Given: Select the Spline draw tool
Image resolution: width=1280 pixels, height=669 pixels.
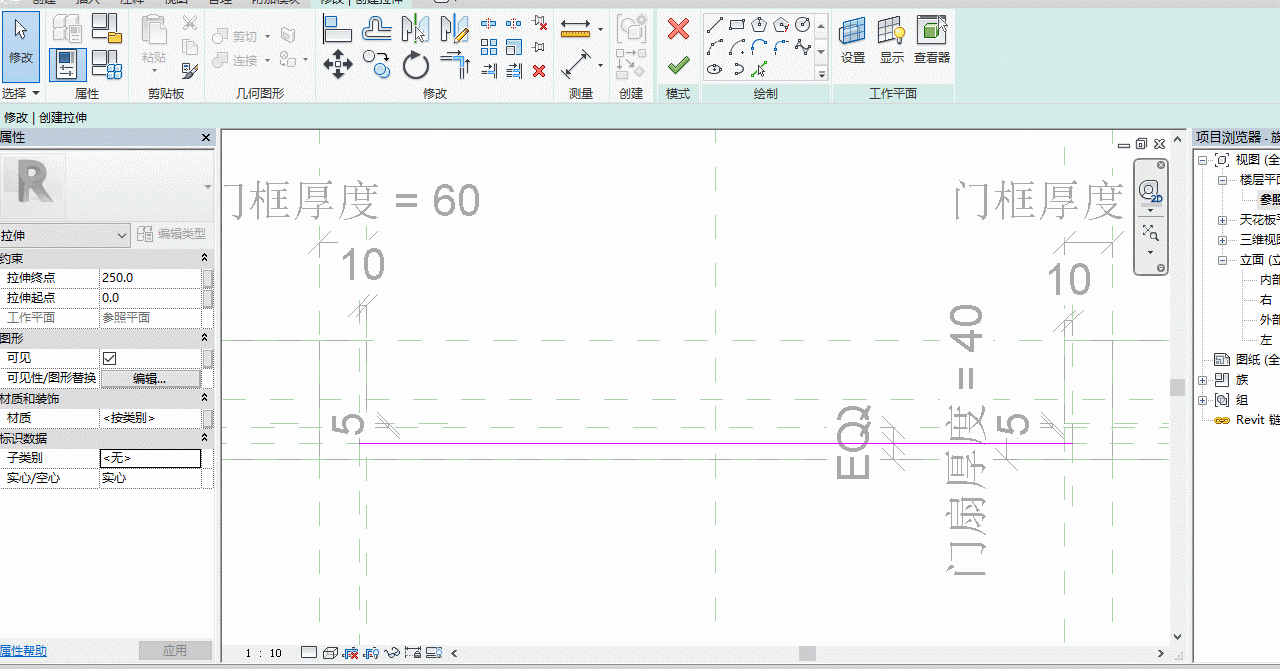Looking at the screenshot, I should [x=803, y=47].
